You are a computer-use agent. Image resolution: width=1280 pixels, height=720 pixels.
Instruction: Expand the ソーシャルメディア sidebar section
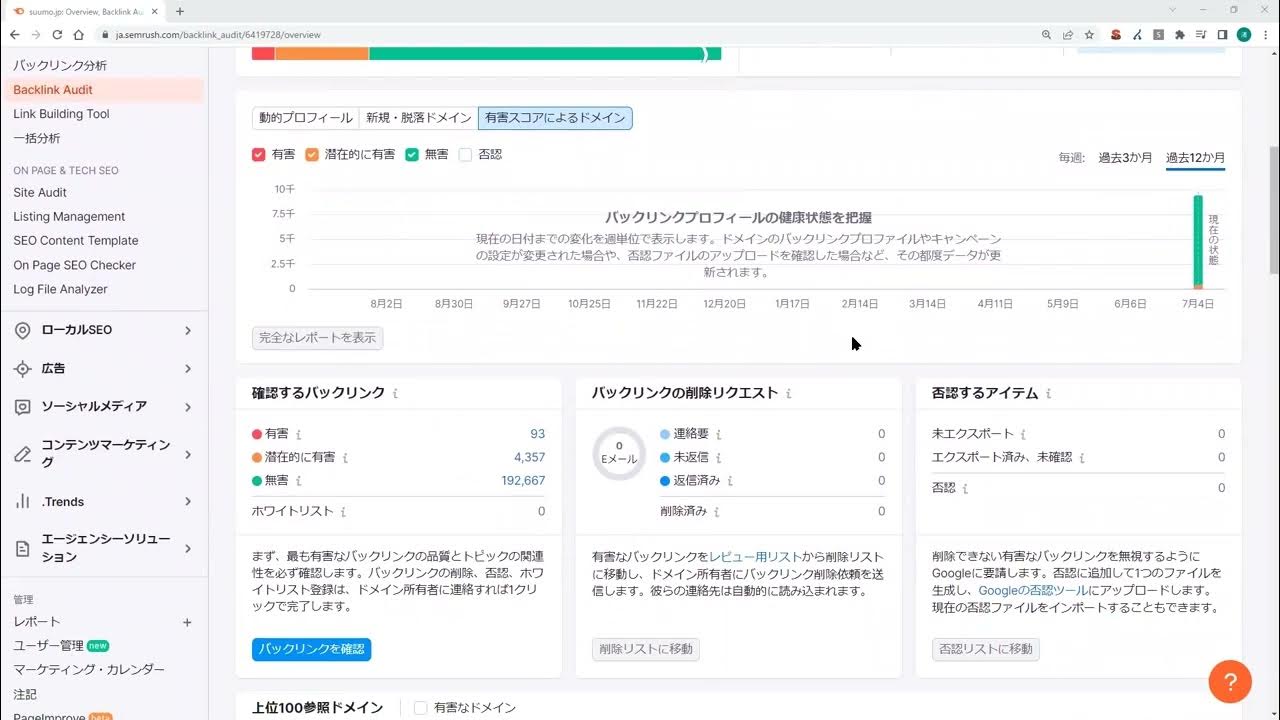pyautogui.click(x=104, y=407)
